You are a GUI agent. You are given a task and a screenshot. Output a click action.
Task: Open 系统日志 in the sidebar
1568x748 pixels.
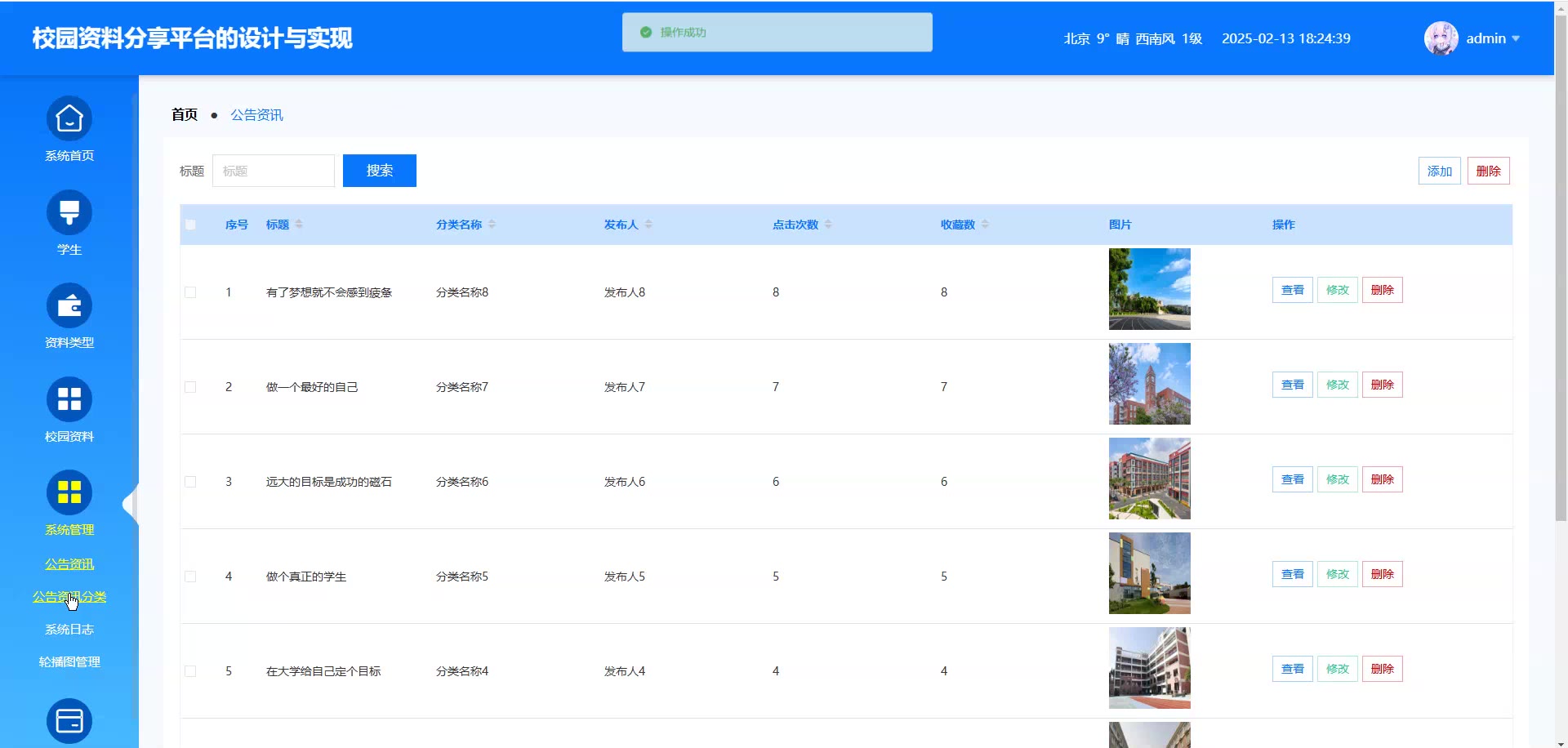(x=69, y=630)
